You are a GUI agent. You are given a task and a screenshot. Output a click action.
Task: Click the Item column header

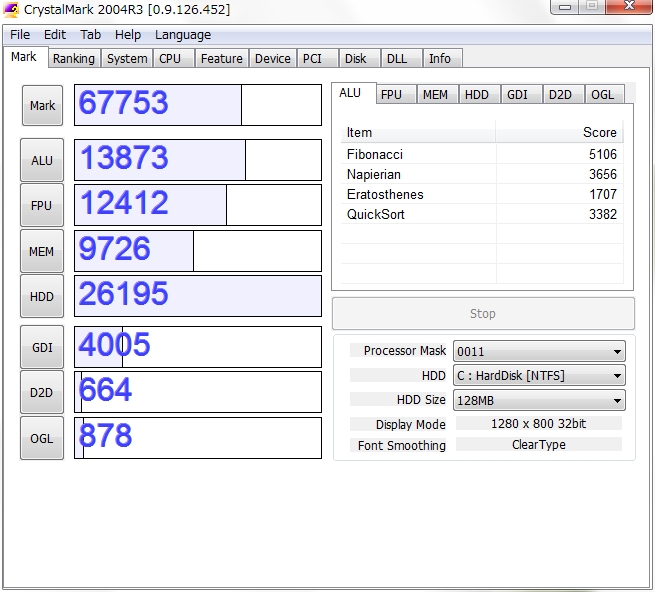[x=418, y=132]
